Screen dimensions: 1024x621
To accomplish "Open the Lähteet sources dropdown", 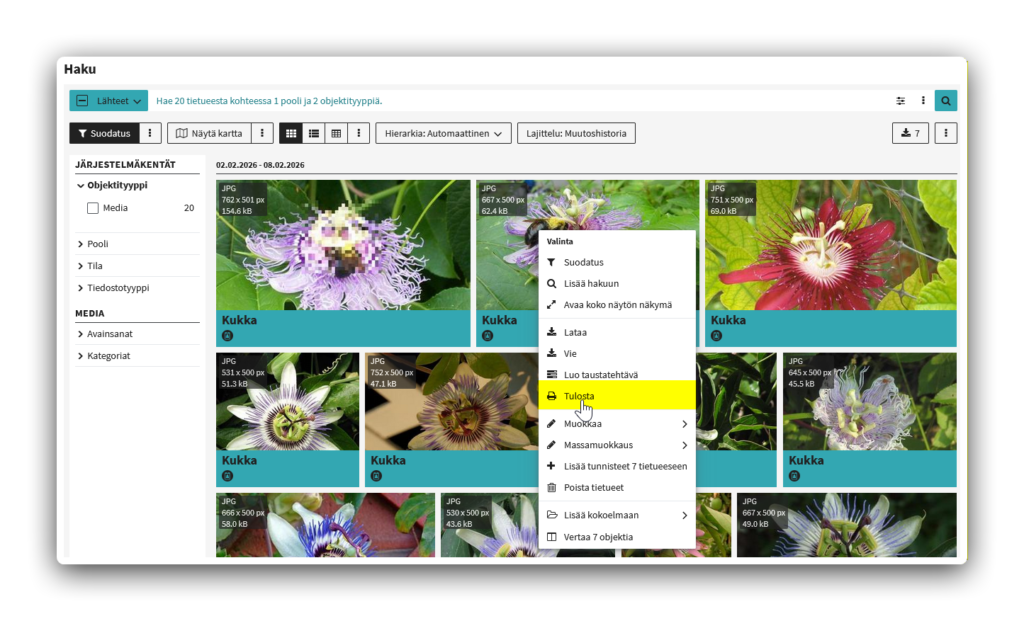I will 108,101.
